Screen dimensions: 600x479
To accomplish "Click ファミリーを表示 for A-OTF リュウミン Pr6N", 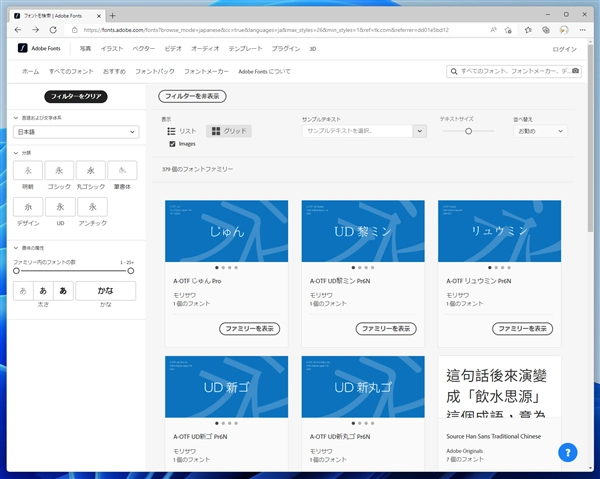I will coord(522,329).
